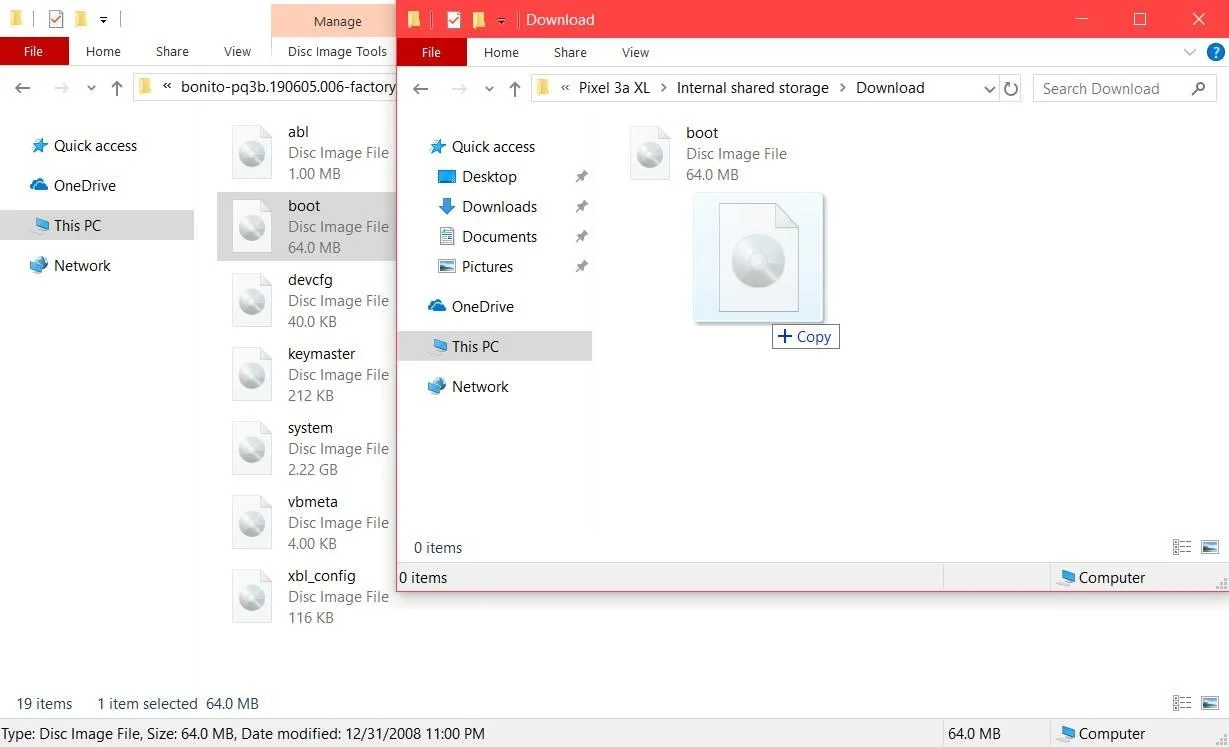Open Help in Download window ribbon
Image resolution: width=1229 pixels, height=747 pixels.
coord(1215,52)
